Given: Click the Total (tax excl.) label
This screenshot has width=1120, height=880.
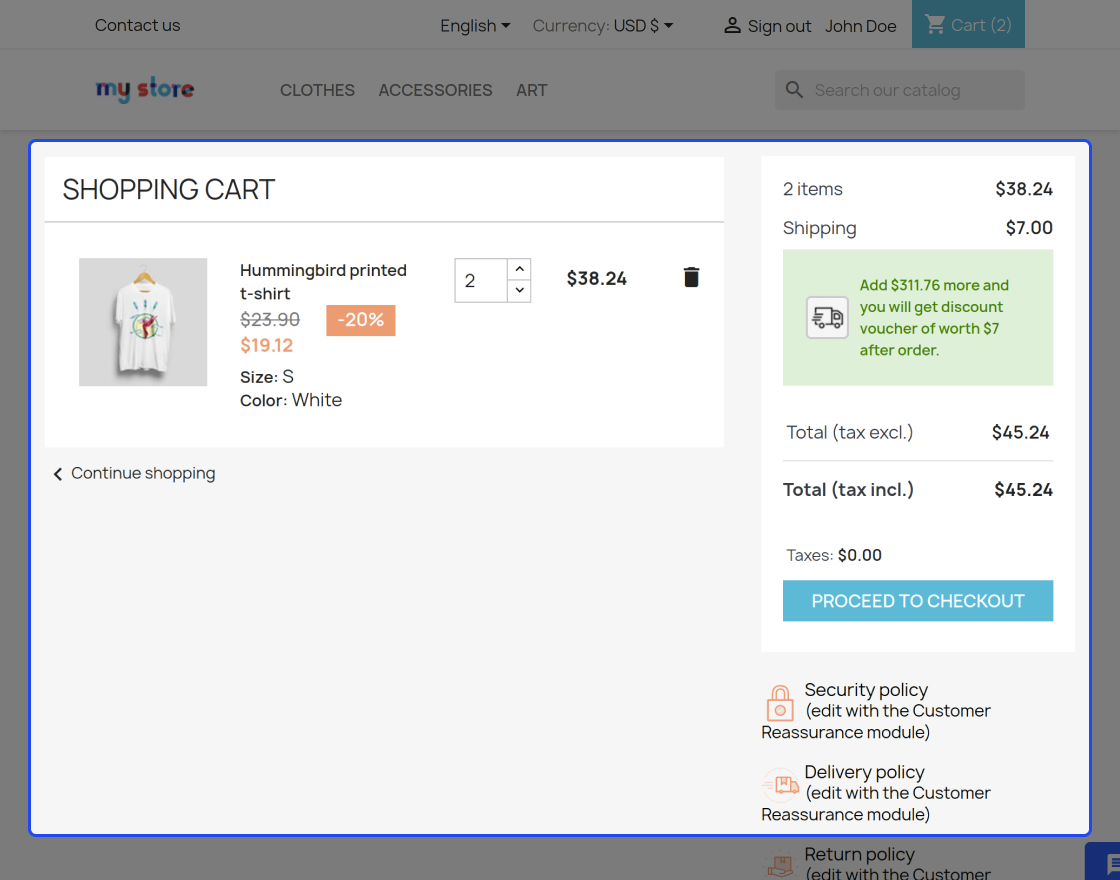Looking at the screenshot, I should click(x=849, y=433).
